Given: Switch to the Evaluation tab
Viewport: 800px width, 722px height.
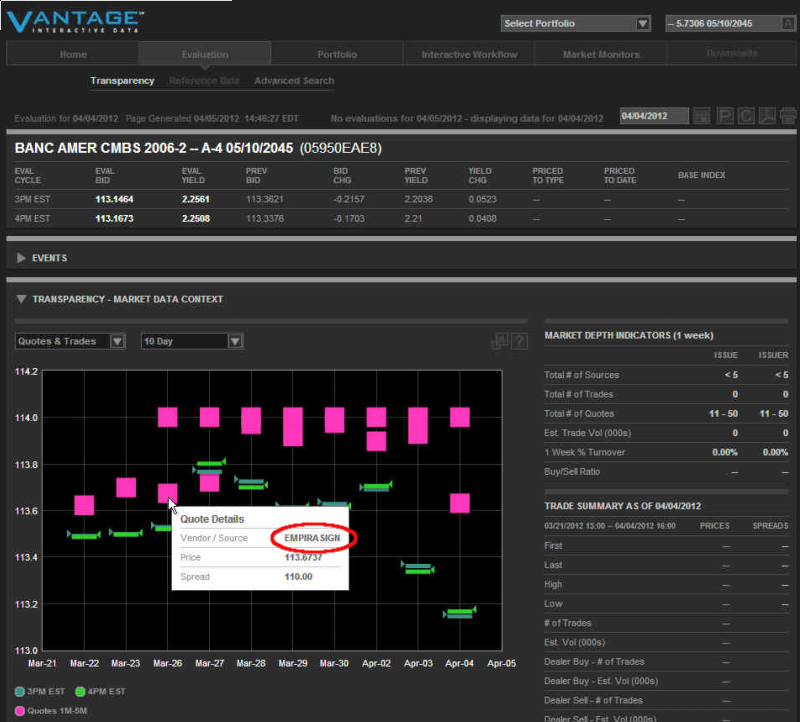Looking at the screenshot, I should (205, 54).
